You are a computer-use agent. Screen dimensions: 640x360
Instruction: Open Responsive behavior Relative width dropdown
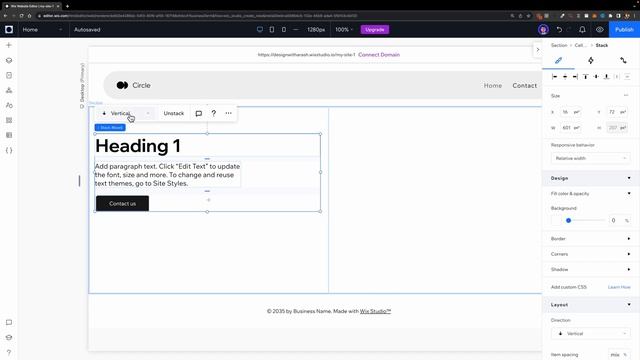click(590, 158)
